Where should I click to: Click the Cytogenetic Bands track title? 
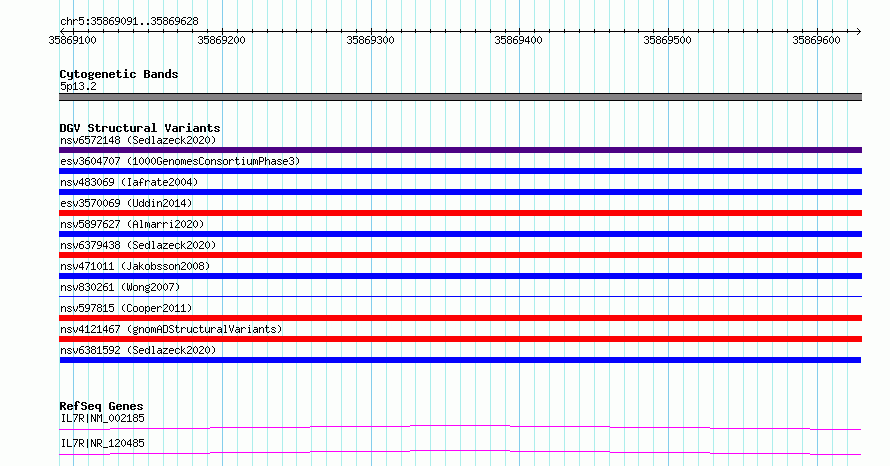[x=119, y=74]
